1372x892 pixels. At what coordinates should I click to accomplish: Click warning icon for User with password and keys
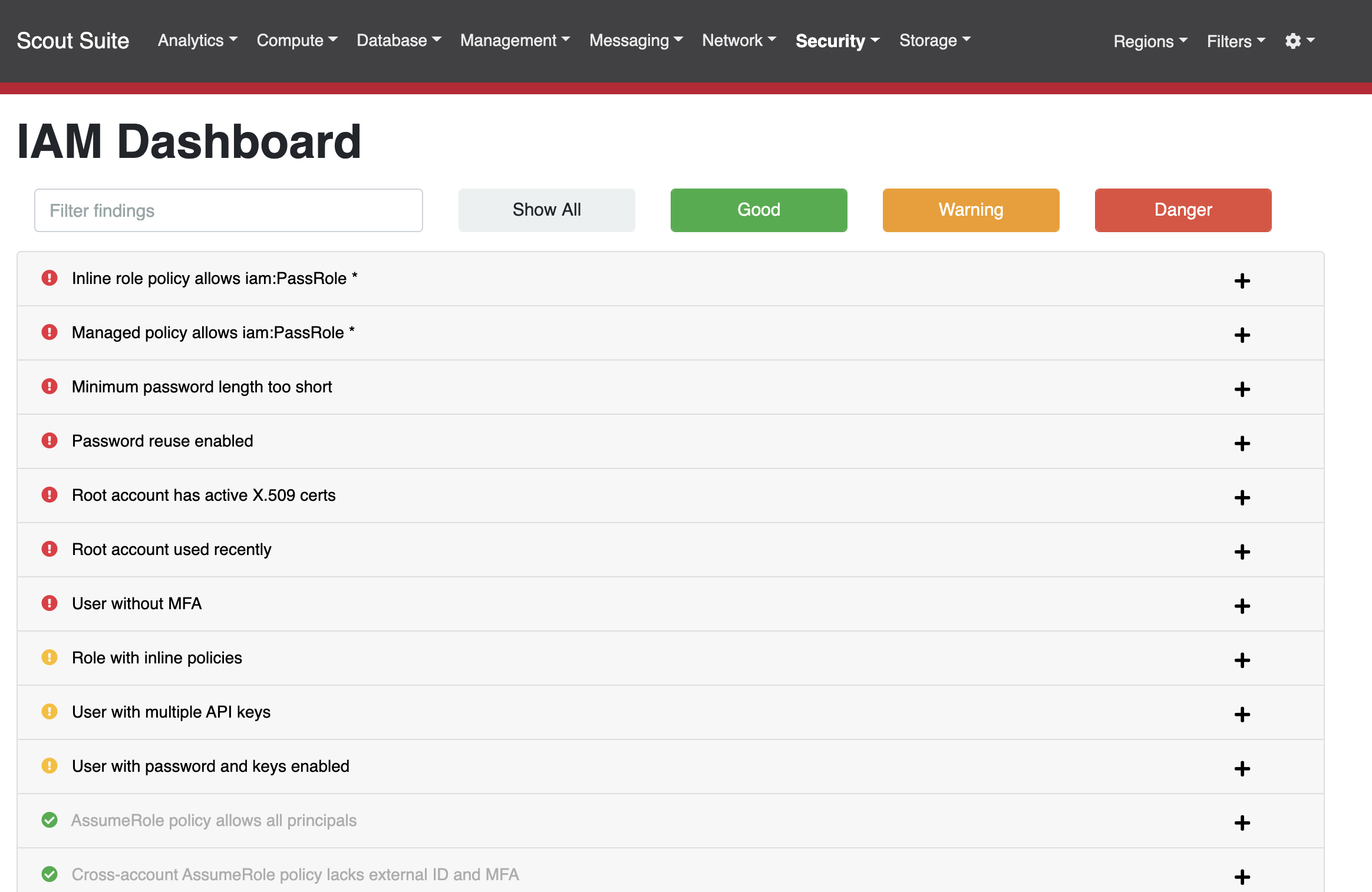tap(50, 766)
